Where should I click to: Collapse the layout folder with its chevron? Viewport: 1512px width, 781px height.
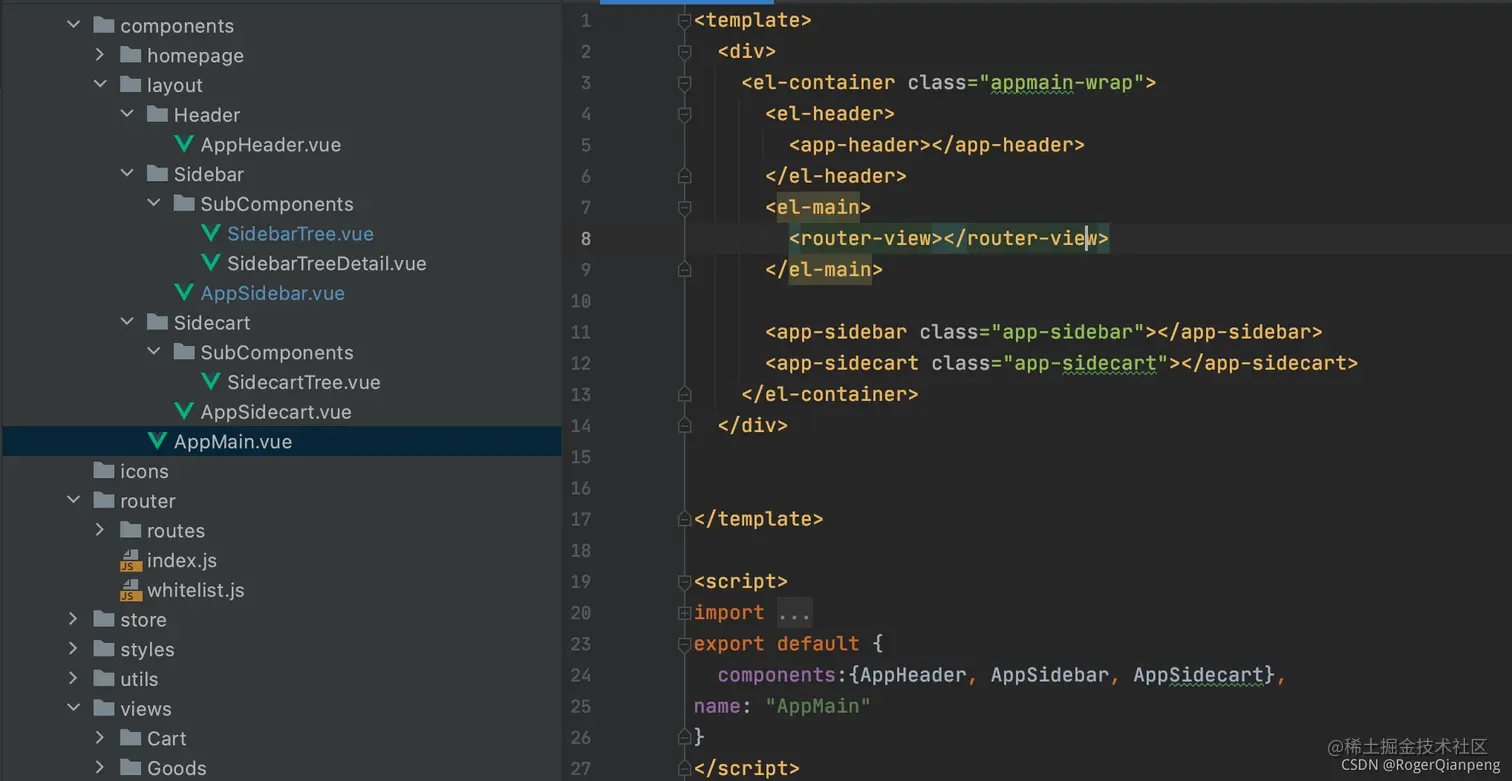click(x=100, y=85)
